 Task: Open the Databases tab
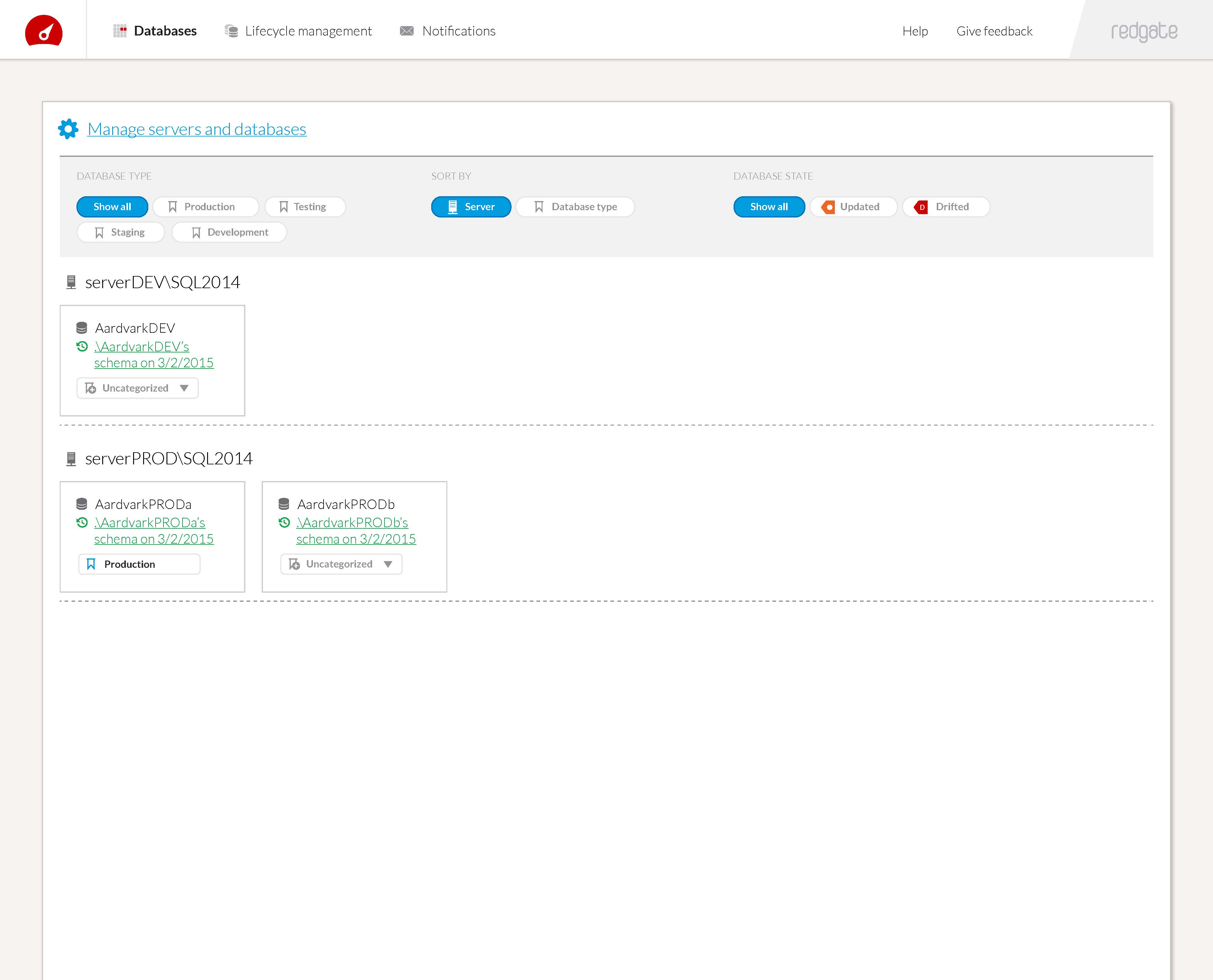[155, 31]
